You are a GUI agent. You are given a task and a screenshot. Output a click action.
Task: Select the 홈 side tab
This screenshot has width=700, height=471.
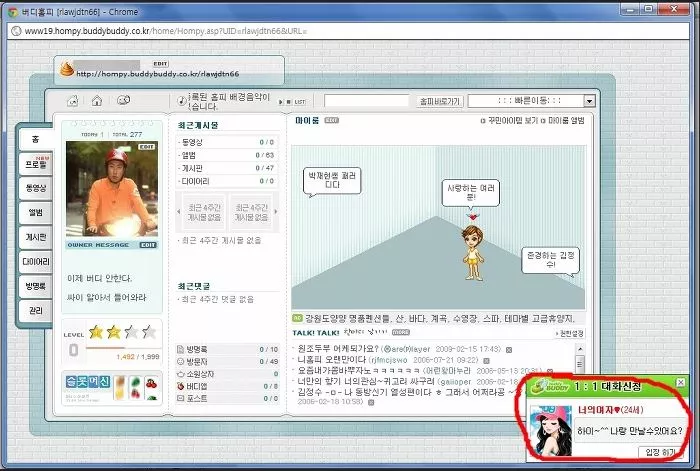pyautogui.click(x=36, y=139)
